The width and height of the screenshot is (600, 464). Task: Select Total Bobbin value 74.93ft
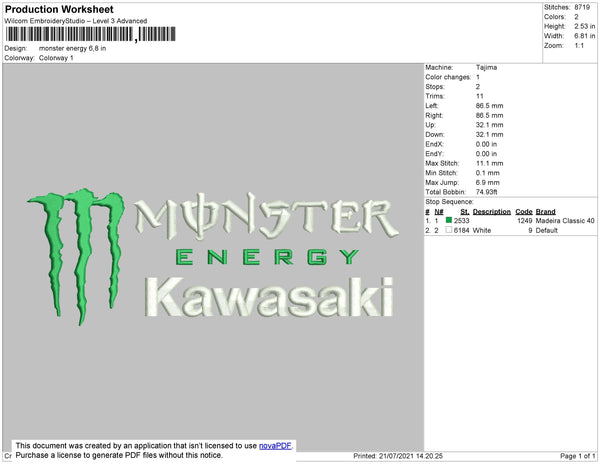click(x=487, y=192)
